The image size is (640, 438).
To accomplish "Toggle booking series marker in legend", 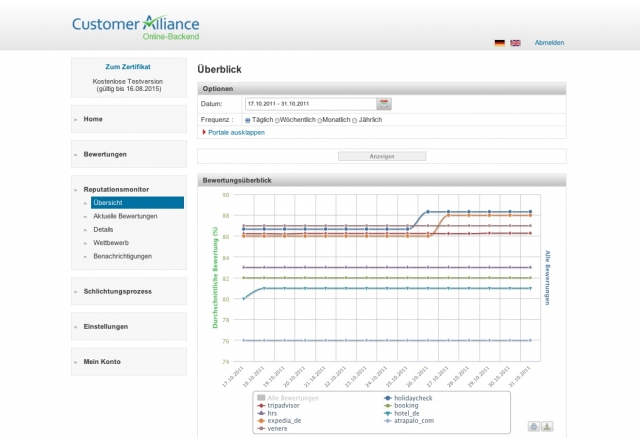I will [x=388, y=405].
